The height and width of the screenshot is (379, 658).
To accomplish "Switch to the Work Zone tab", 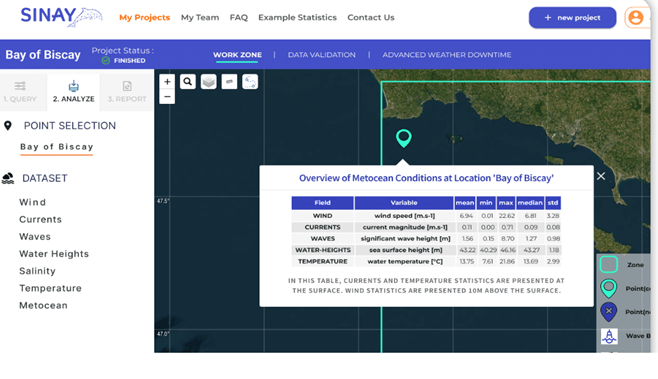I will (x=237, y=55).
